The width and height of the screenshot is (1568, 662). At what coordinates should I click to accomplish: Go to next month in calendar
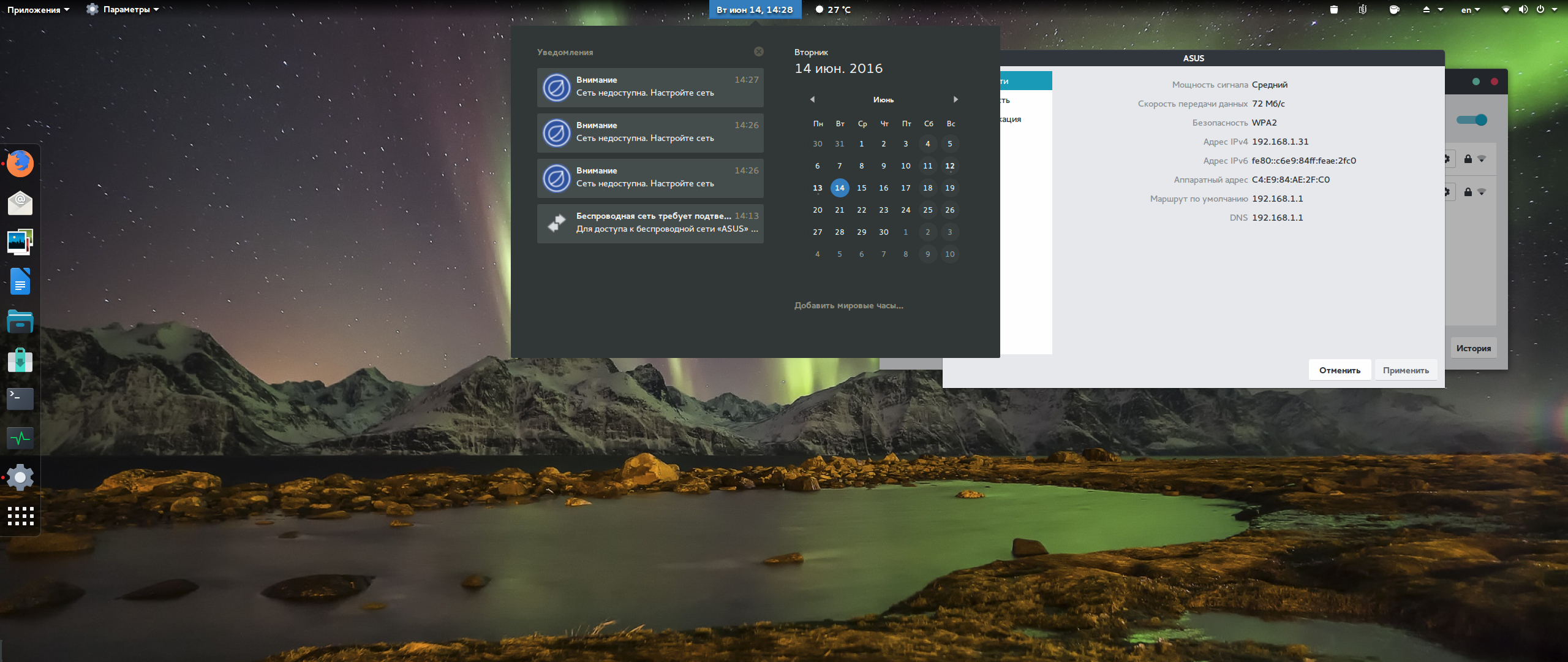coord(955,99)
